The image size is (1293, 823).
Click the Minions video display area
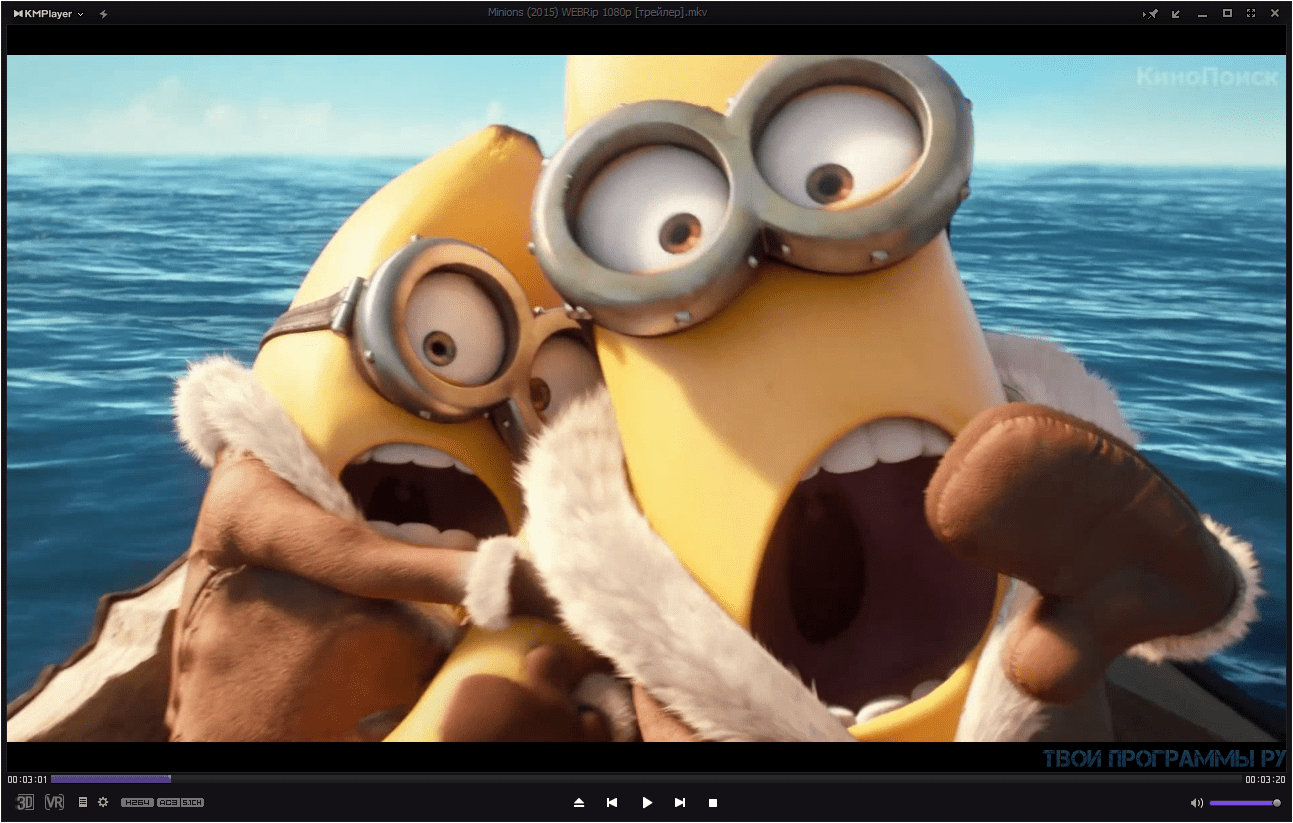click(646, 398)
